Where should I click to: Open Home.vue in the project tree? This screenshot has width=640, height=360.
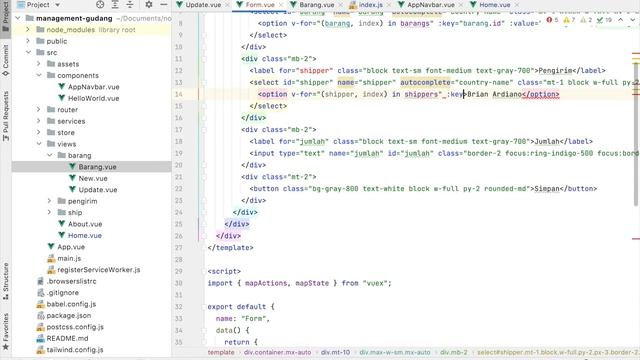coord(84,236)
